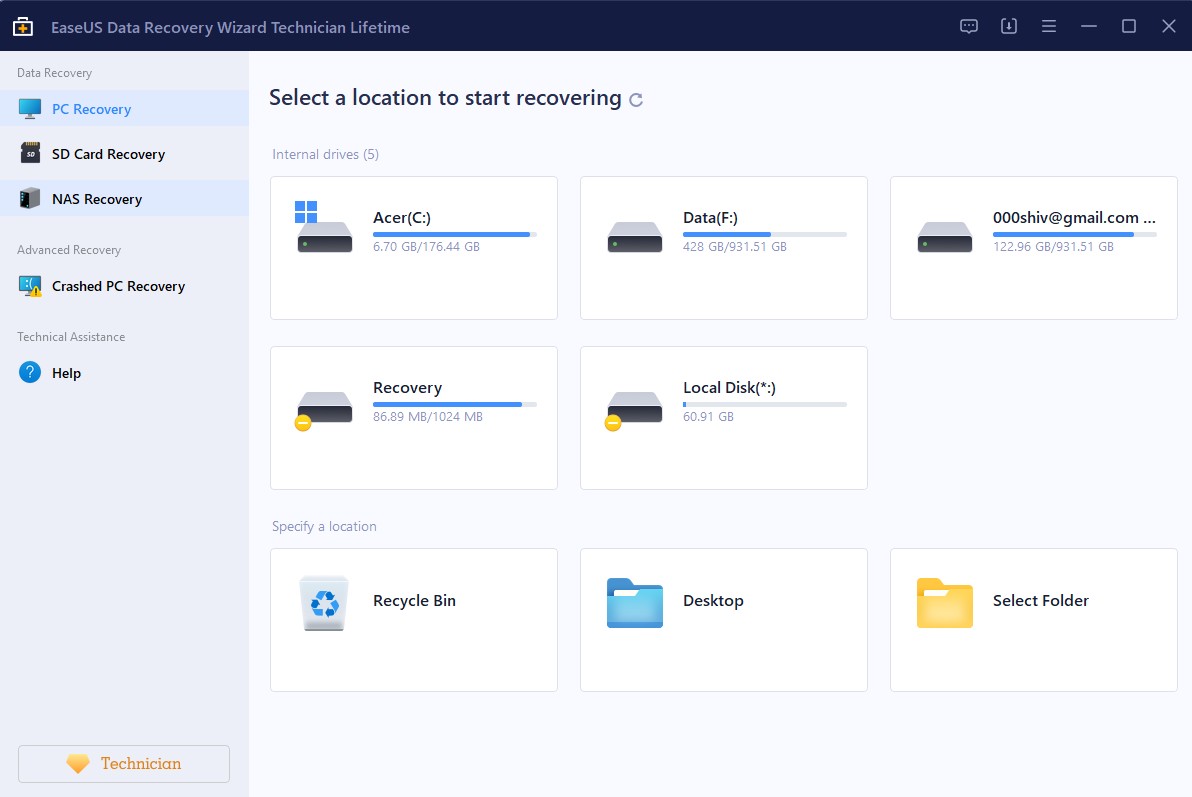Click the EaseUS app logo icon
Viewport: 1192px width, 797px height.
pyautogui.click(x=23, y=27)
